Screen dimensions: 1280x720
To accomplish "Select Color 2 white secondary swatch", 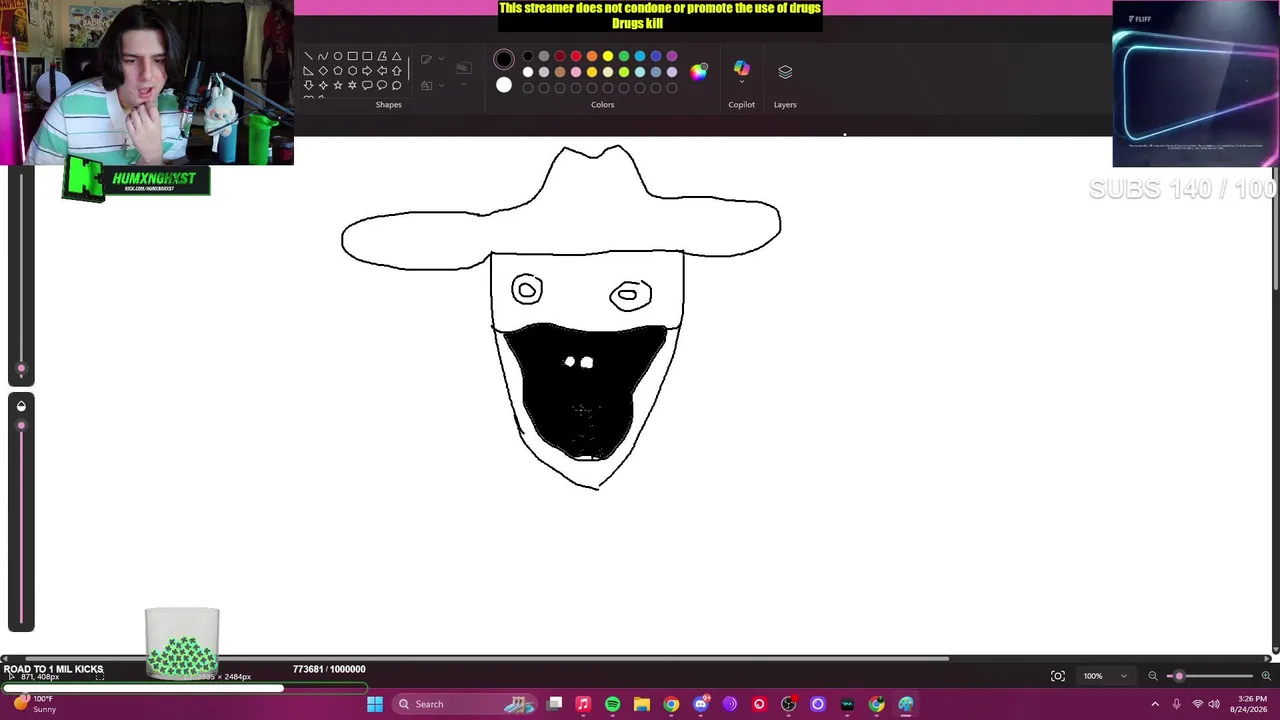I will [504, 85].
